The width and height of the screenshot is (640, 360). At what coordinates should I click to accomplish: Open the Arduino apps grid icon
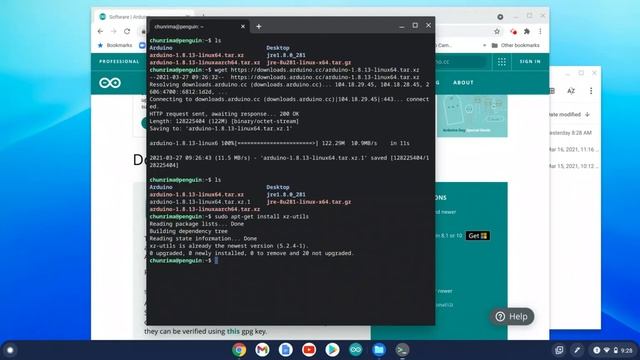coord(502,62)
